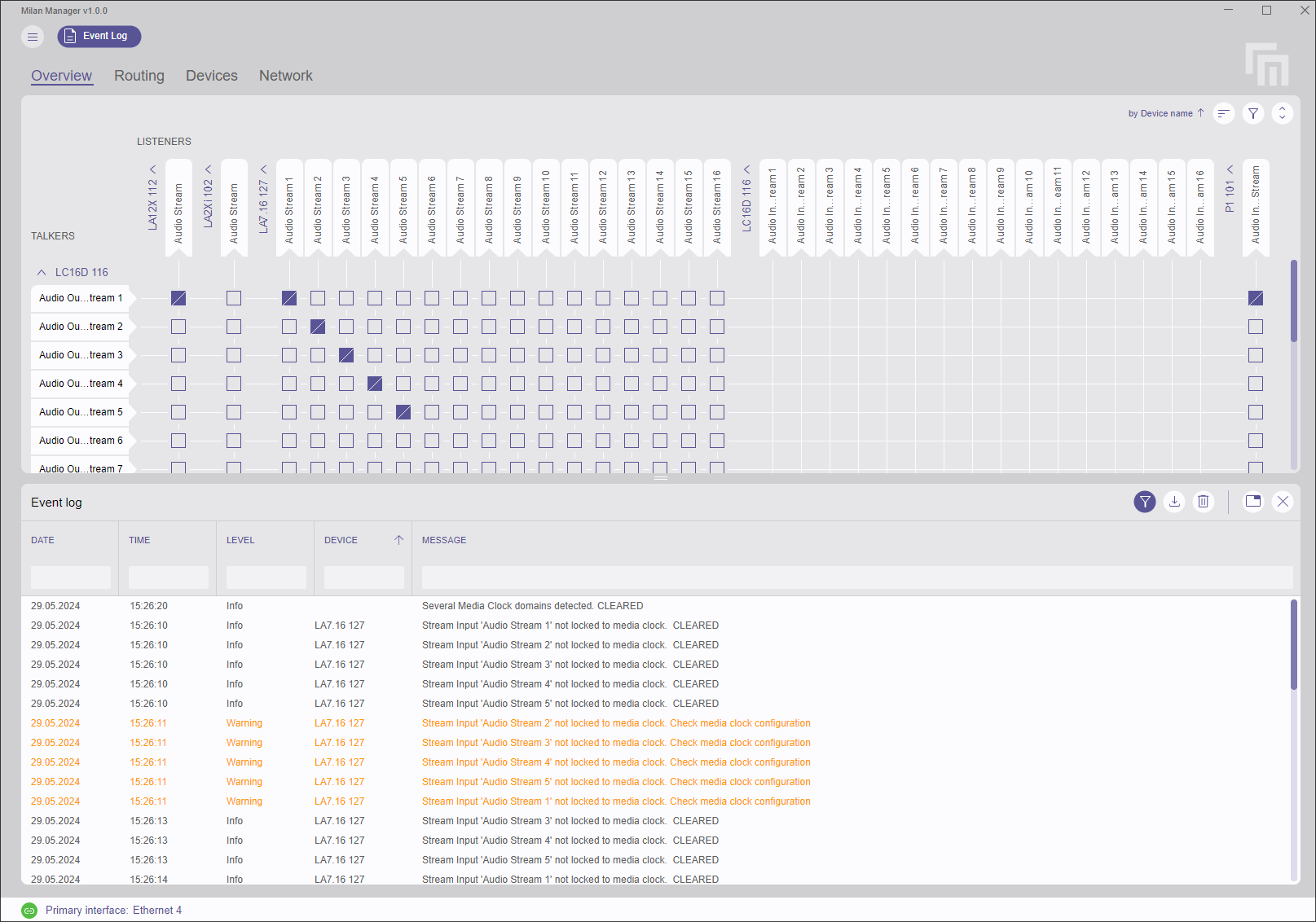Detach the Event log panel window
This screenshot has width=1316, height=922.
point(1253,502)
